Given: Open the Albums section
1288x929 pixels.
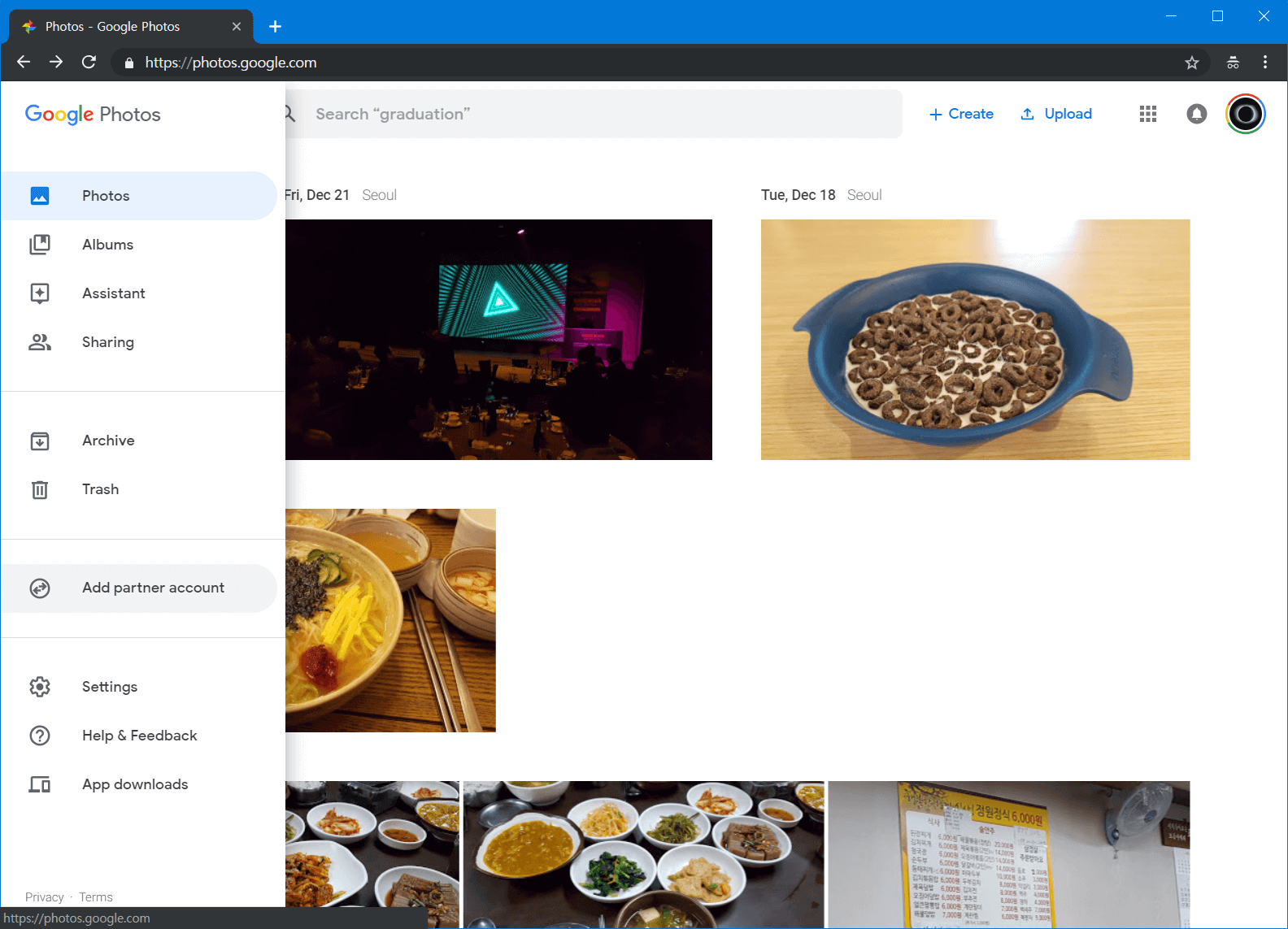Looking at the screenshot, I should tap(107, 245).
